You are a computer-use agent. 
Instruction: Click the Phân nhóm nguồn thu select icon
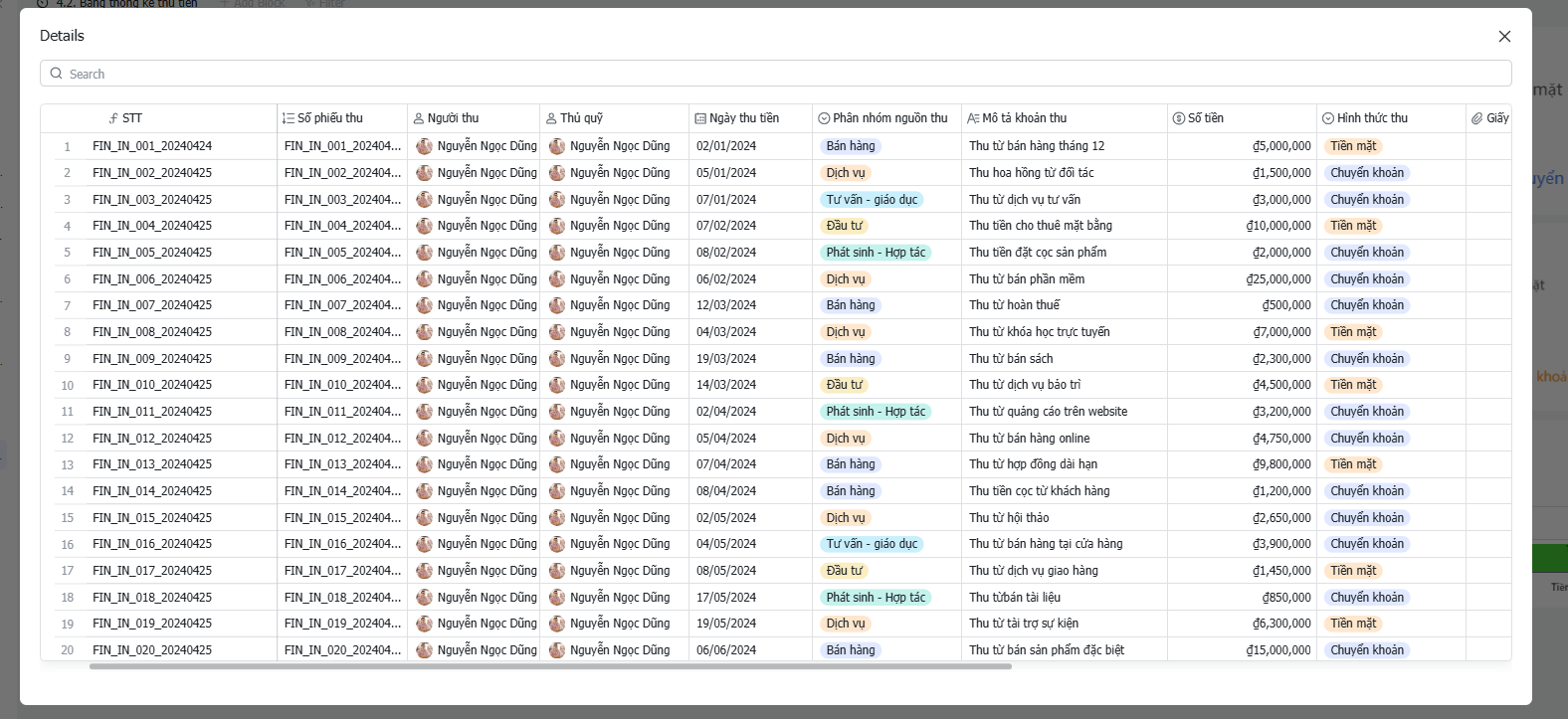pyautogui.click(x=824, y=118)
